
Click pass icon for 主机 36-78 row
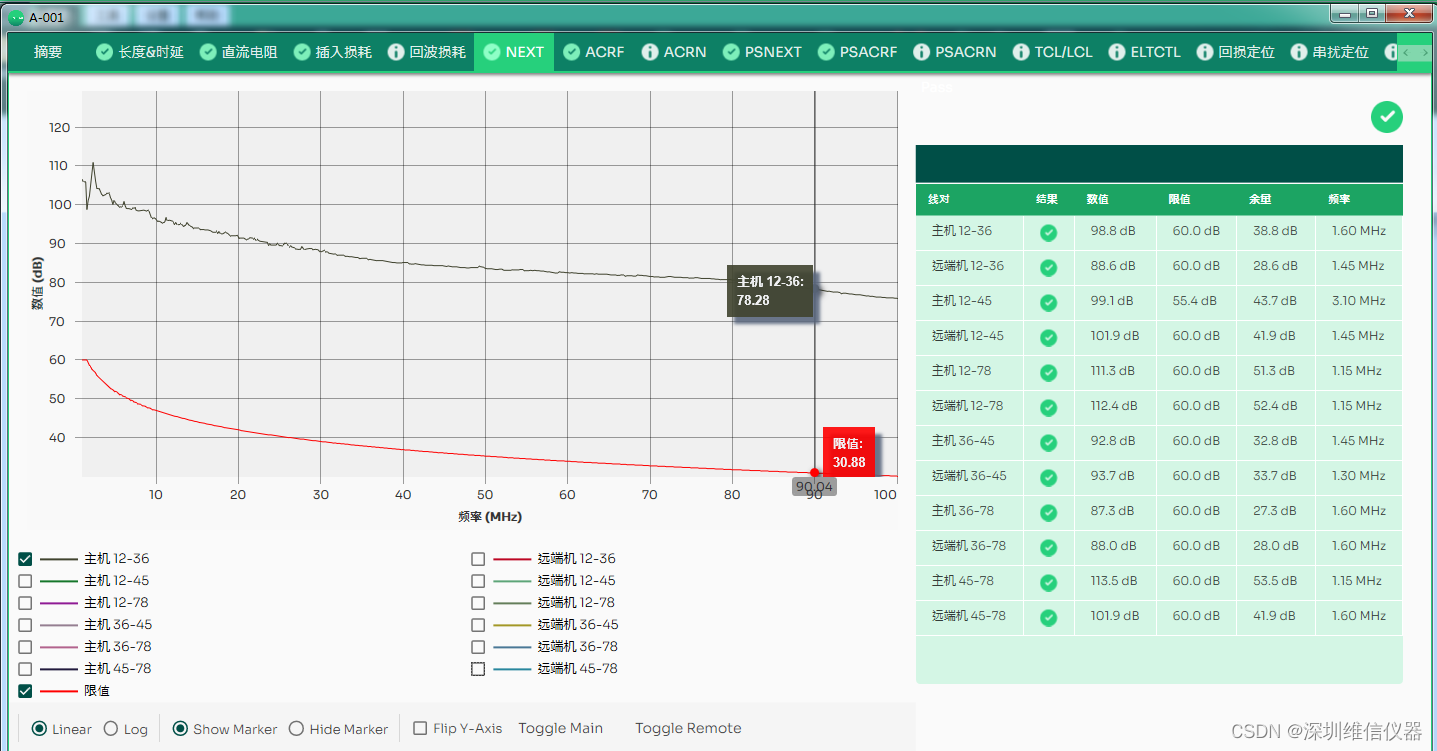coord(1048,513)
